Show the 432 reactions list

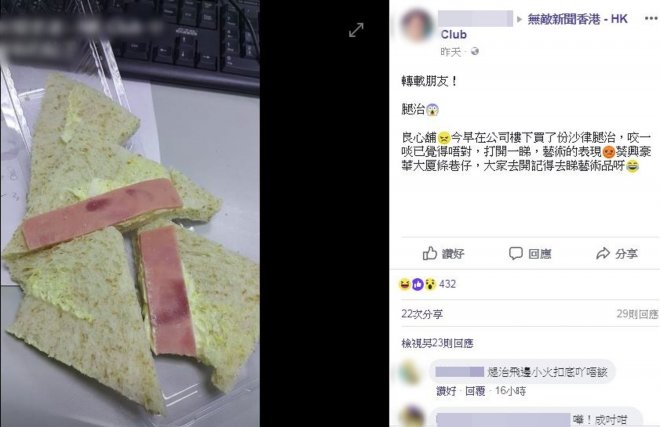pyautogui.click(x=447, y=284)
